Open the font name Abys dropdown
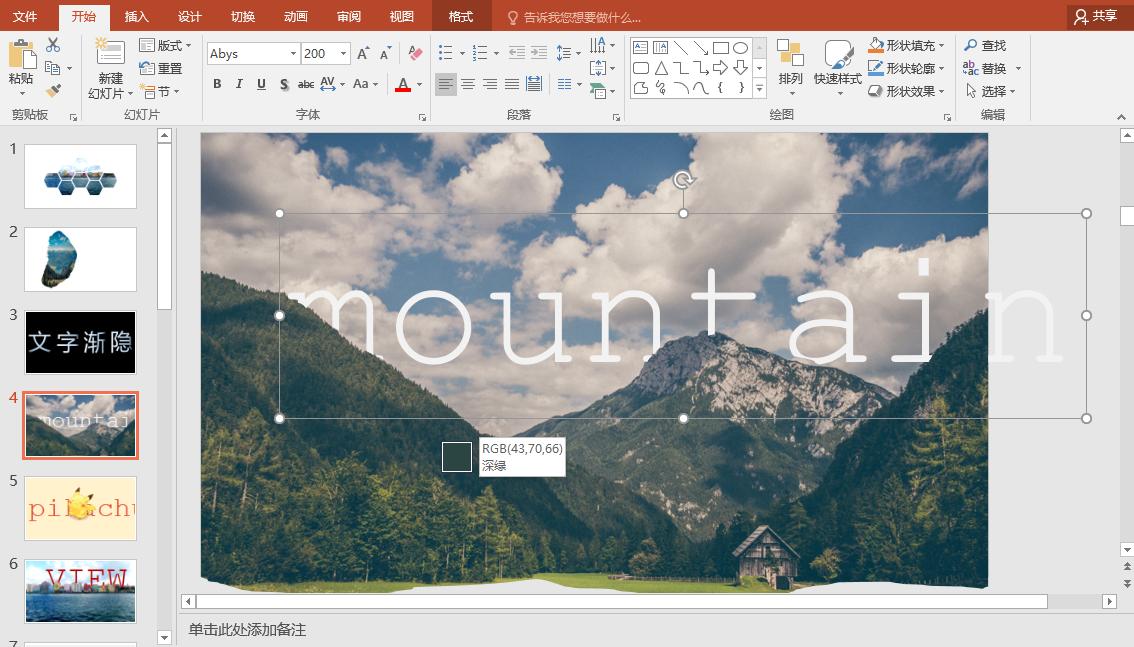The width and height of the screenshot is (1134, 647). pos(293,53)
